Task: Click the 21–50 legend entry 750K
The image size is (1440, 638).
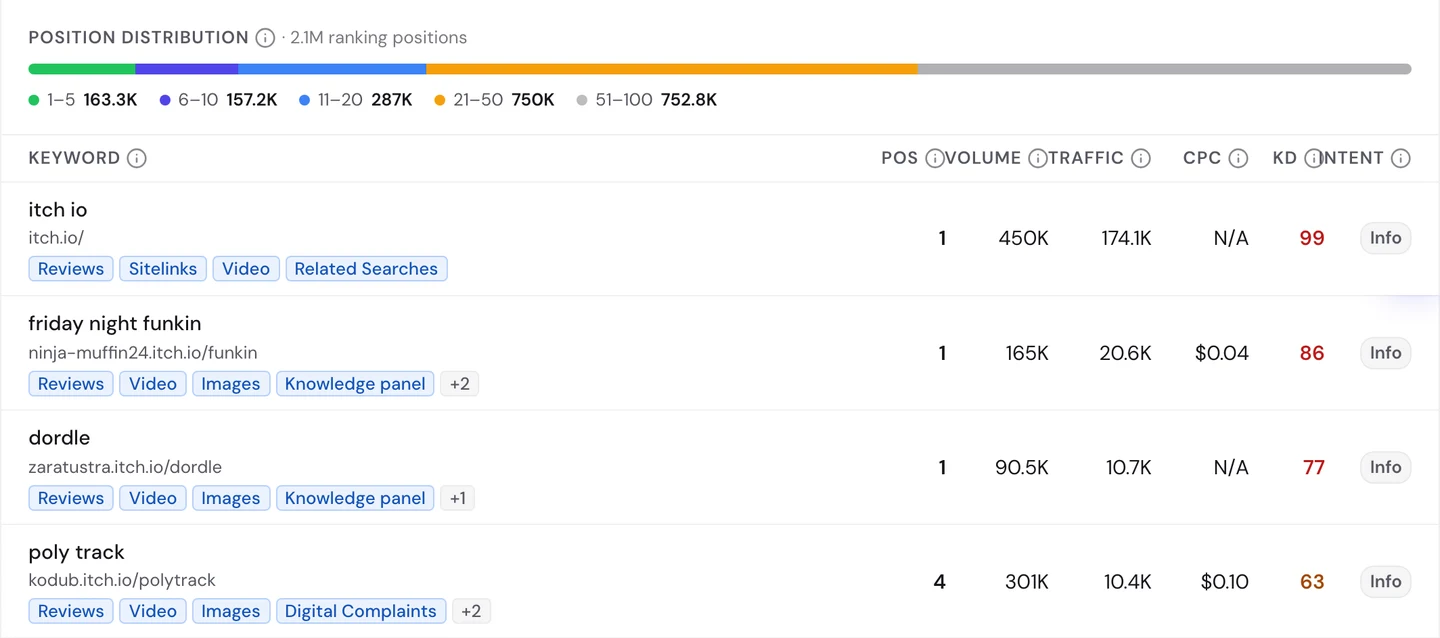Action: coord(494,100)
